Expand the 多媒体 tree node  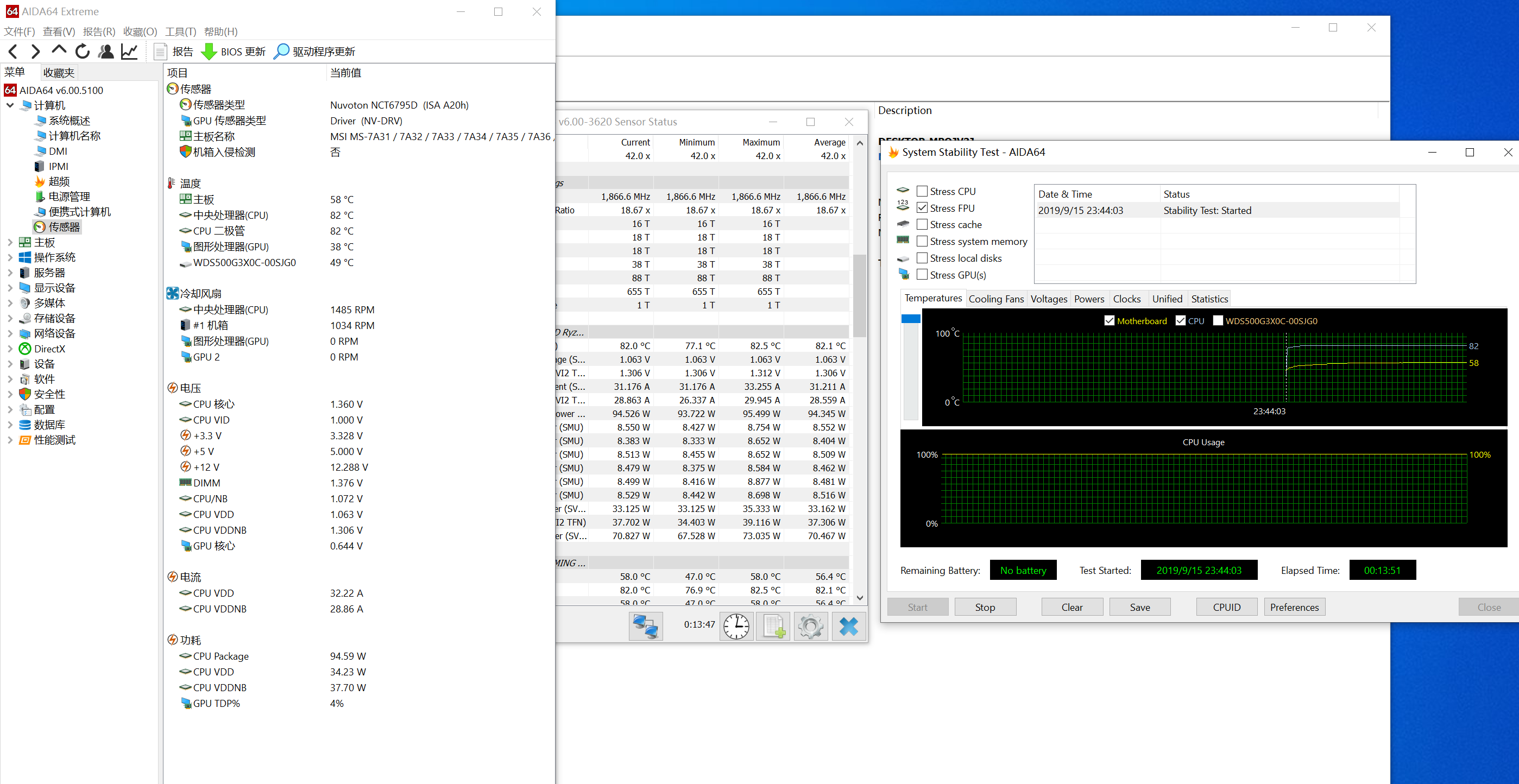10,303
